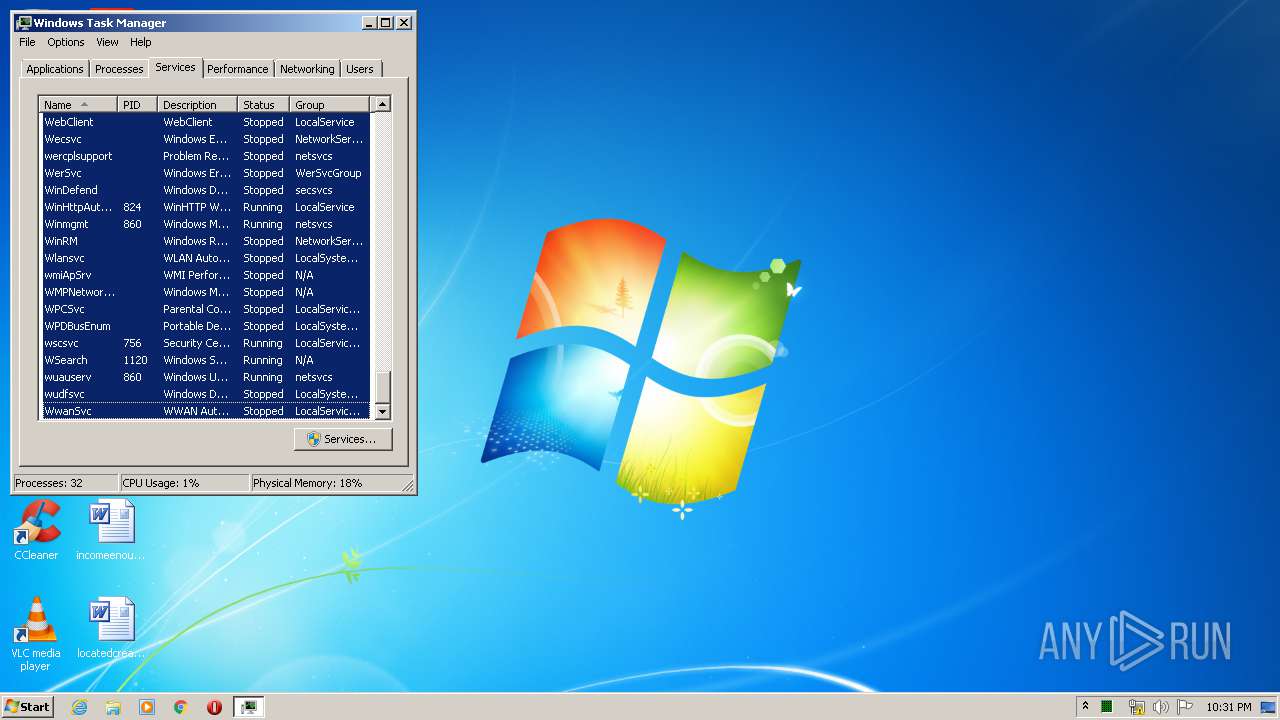Click the taskbar clock 10:31 PM
The width and height of the screenshot is (1280, 720).
point(1228,707)
